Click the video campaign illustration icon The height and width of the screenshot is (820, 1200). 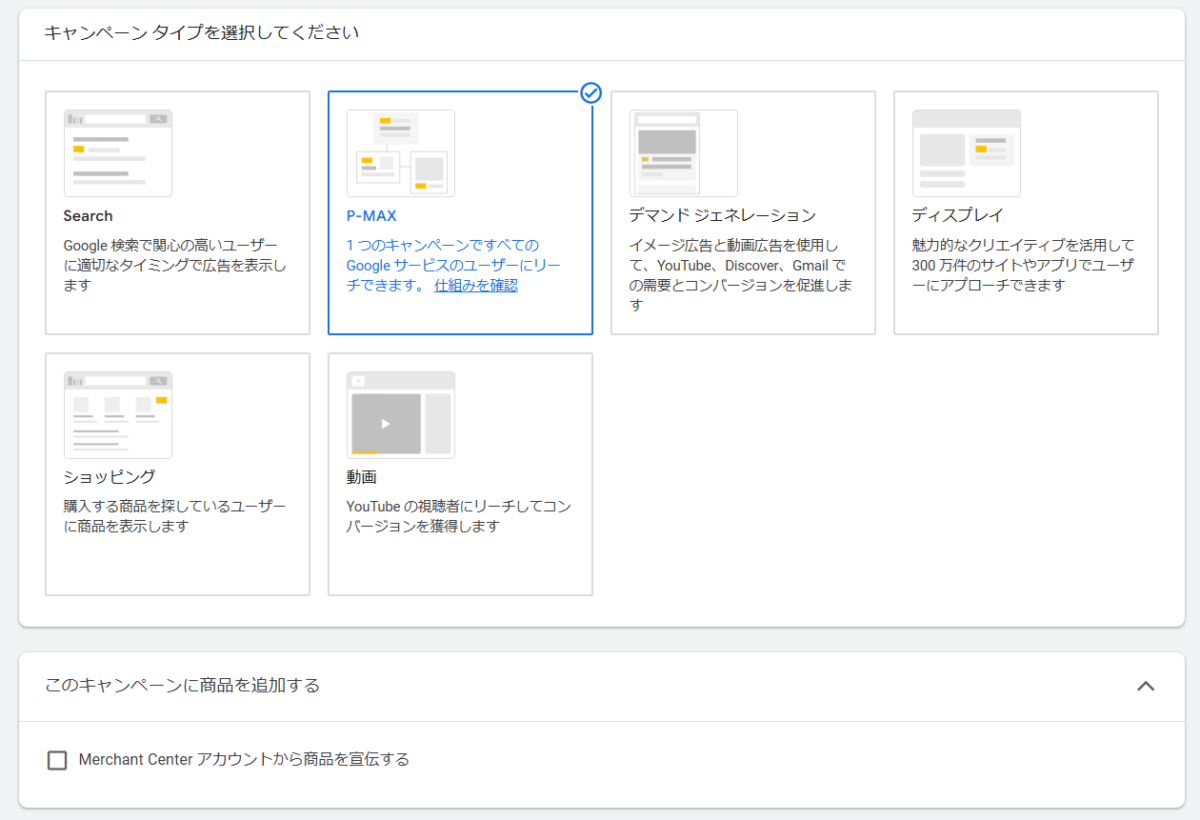[401, 415]
